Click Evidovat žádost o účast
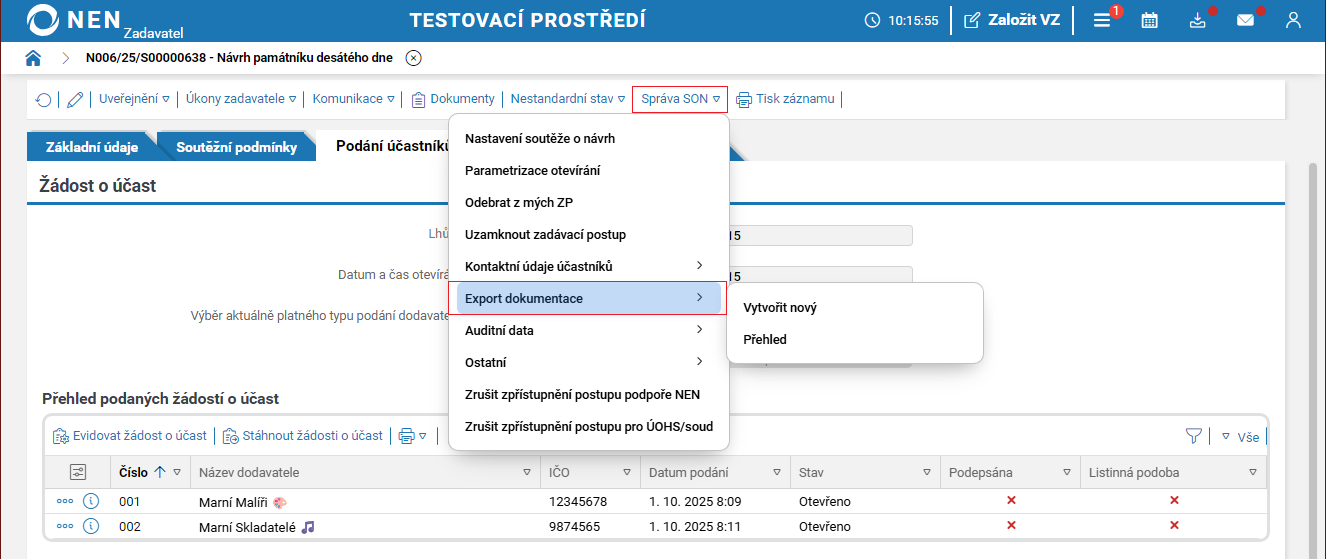The width and height of the screenshot is (1326, 559). click(129, 435)
